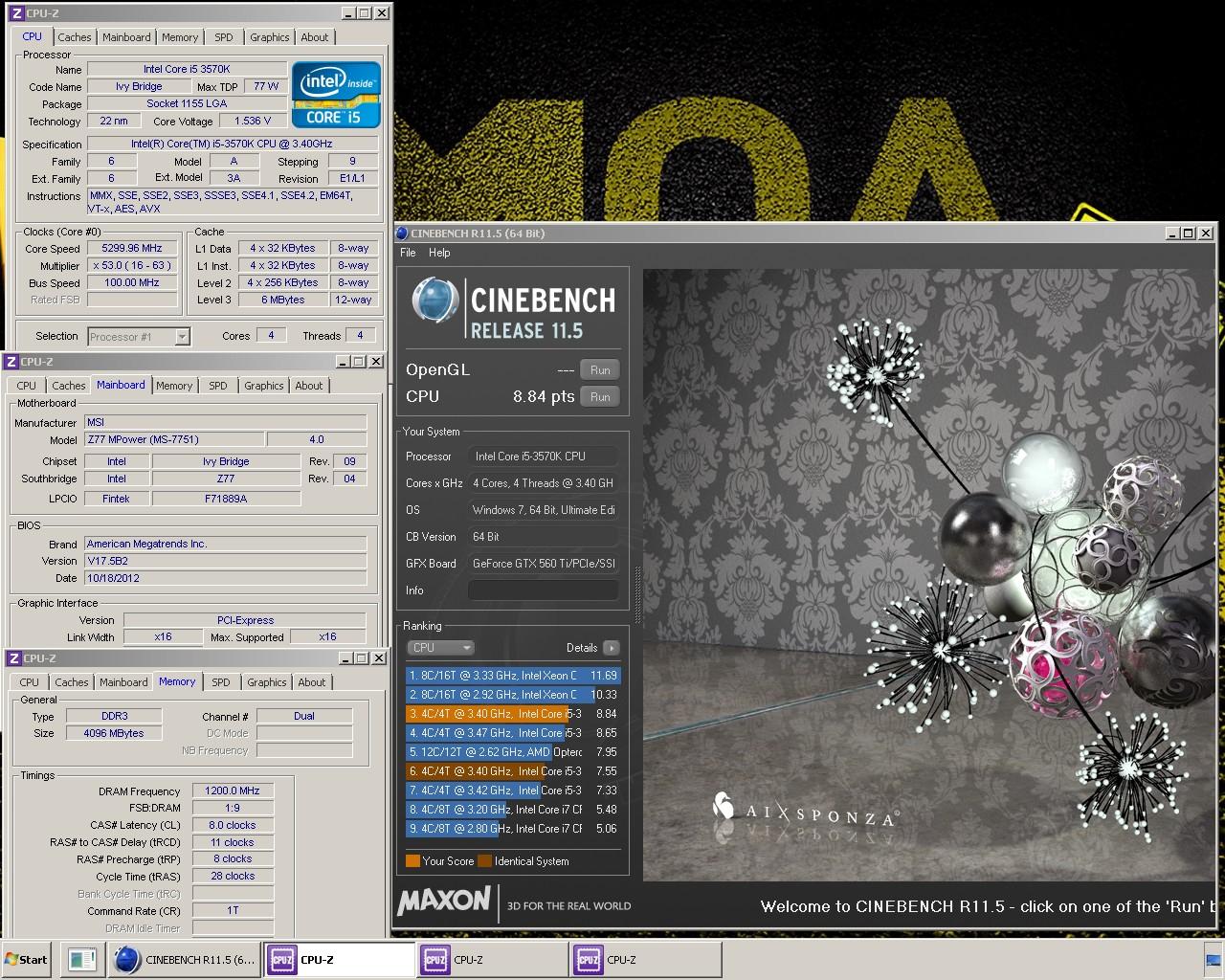Viewport: 1225px width, 980px height.
Task: Click the processor Name field Intel Core i5 3570K
Action: (x=187, y=69)
